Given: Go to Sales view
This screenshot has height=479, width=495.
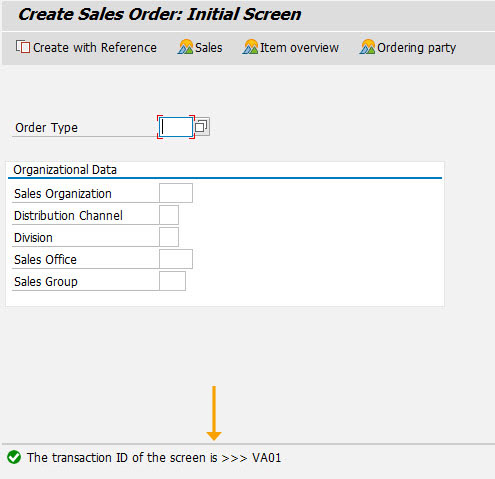Looking at the screenshot, I should tap(200, 47).
